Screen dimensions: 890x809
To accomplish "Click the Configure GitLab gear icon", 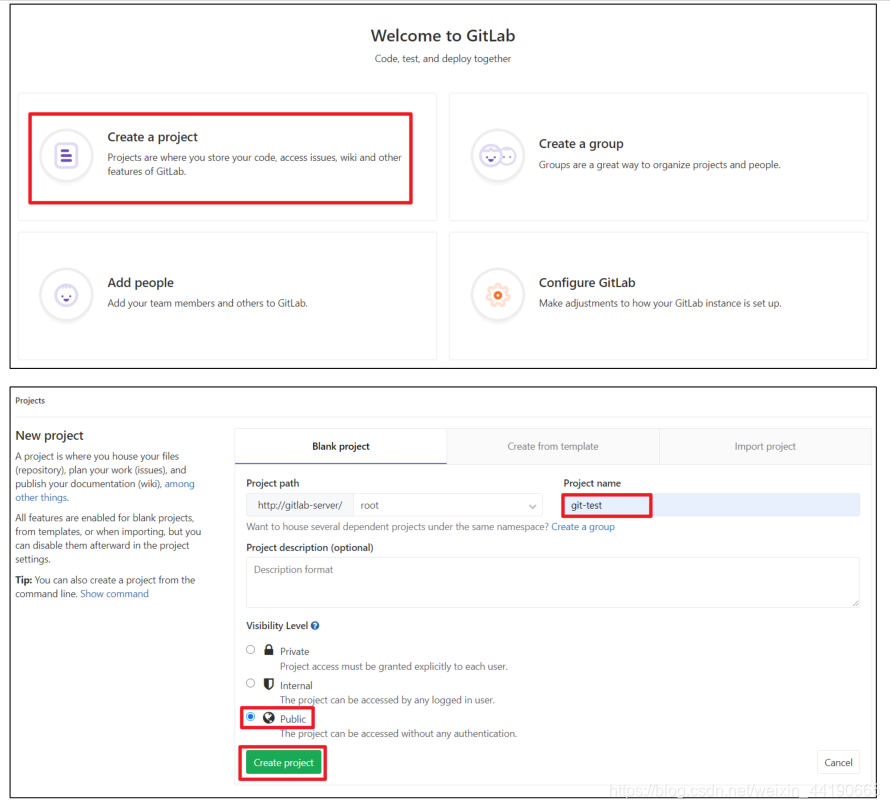I will 498,295.
